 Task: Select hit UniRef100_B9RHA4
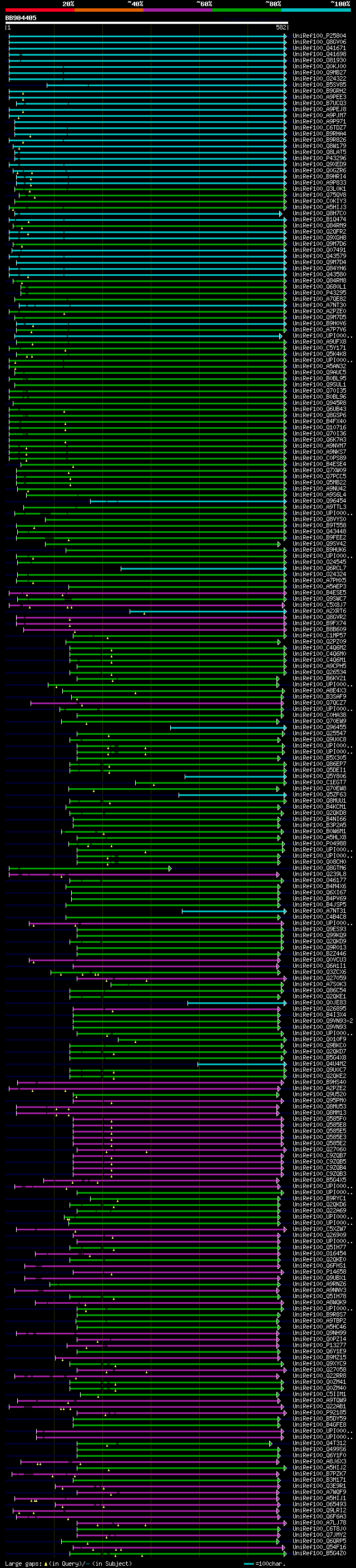pos(319,134)
